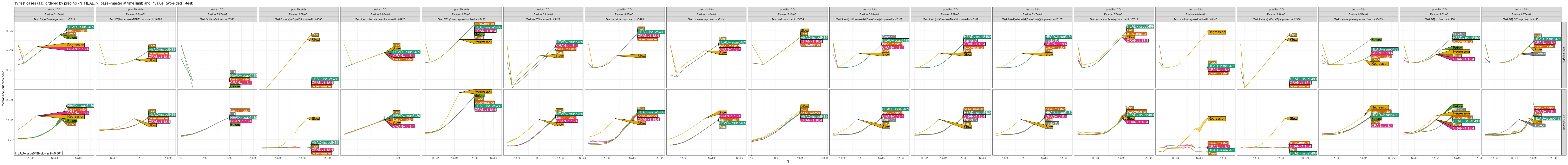
Task: Click the "HEAD=issue5489 slower P<0.001" annotation
Action: coord(38,153)
